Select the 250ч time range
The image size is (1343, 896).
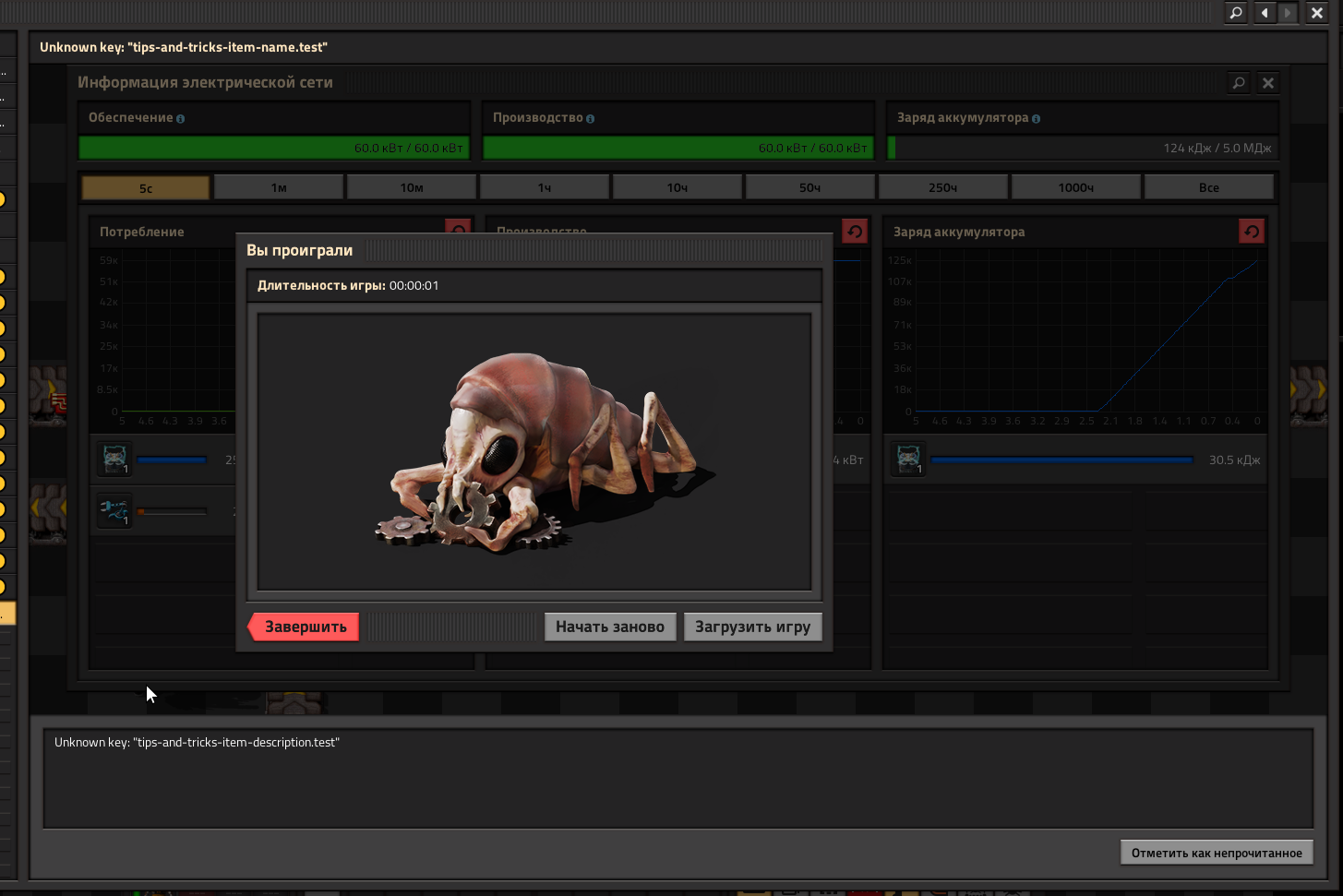coord(943,187)
